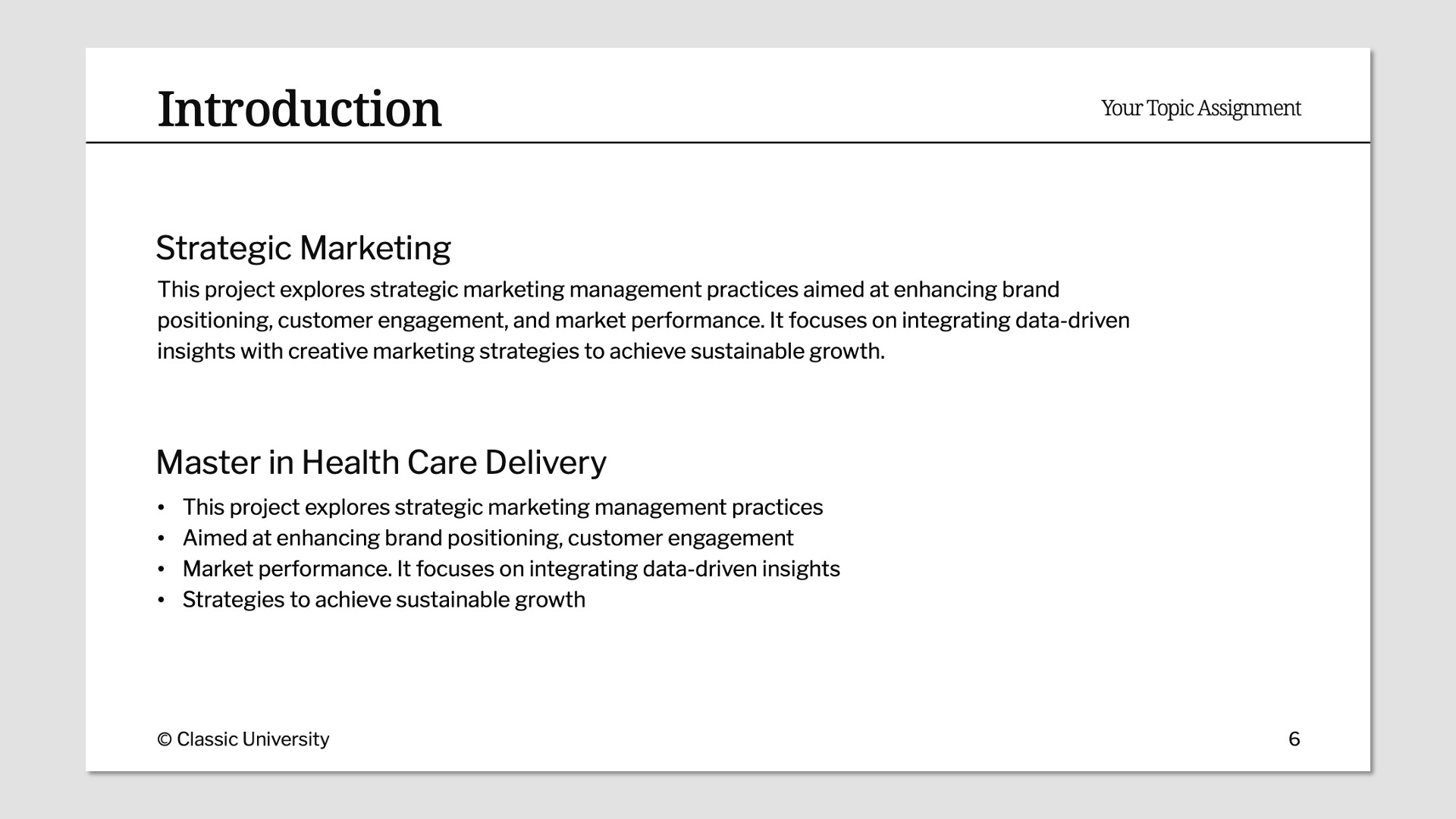Click the Strategic Marketing heading

click(x=303, y=248)
